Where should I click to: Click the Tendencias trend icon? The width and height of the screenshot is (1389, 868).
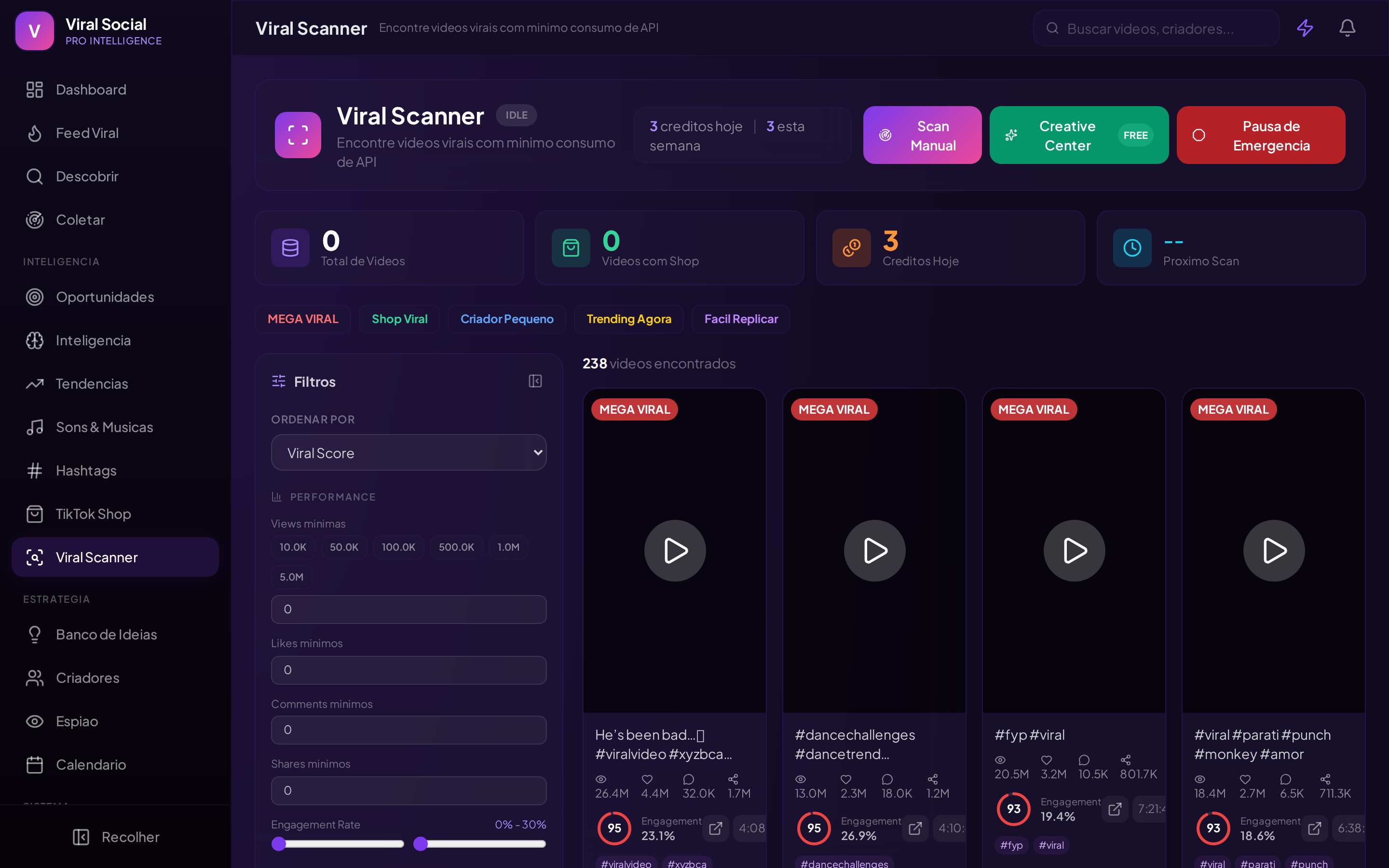(x=34, y=383)
